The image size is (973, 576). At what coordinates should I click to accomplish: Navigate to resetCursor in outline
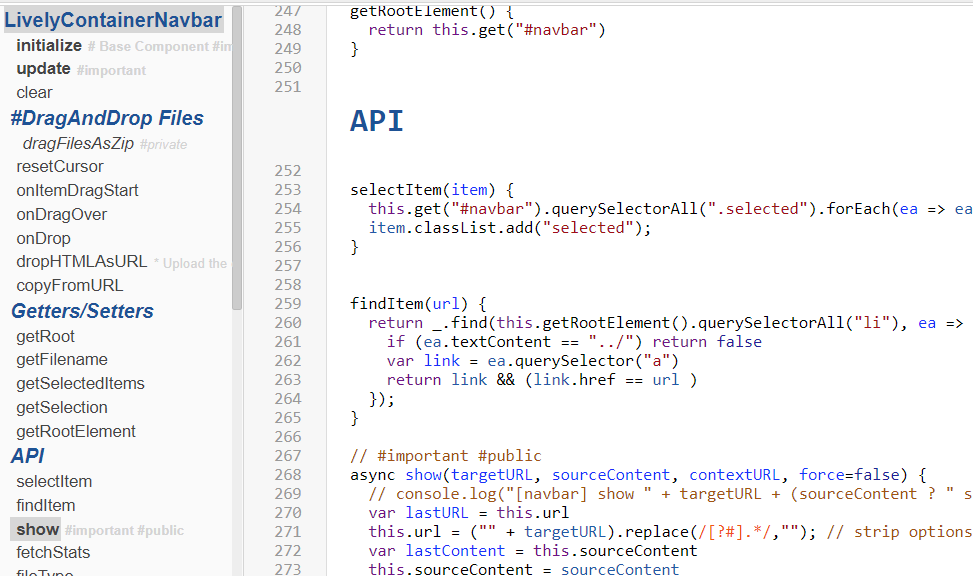pyautogui.click(x=60, y=166)
